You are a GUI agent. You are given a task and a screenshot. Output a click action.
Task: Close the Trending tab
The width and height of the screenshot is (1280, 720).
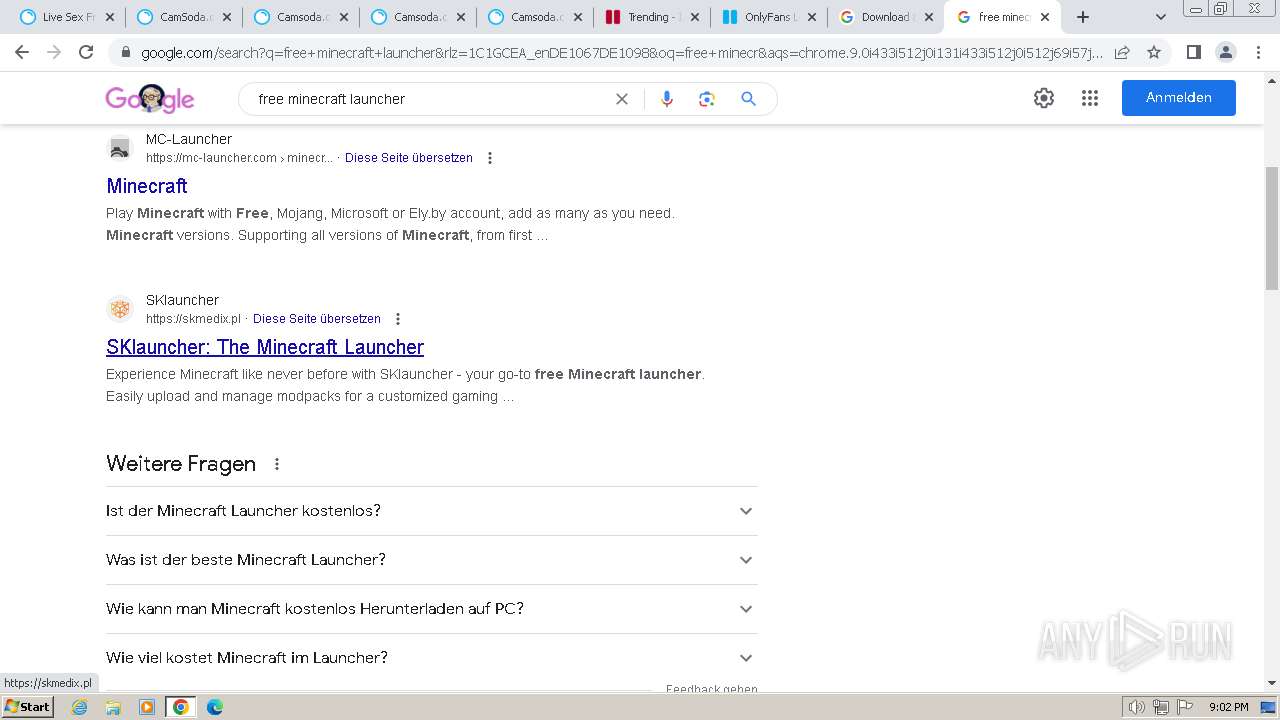695,17
